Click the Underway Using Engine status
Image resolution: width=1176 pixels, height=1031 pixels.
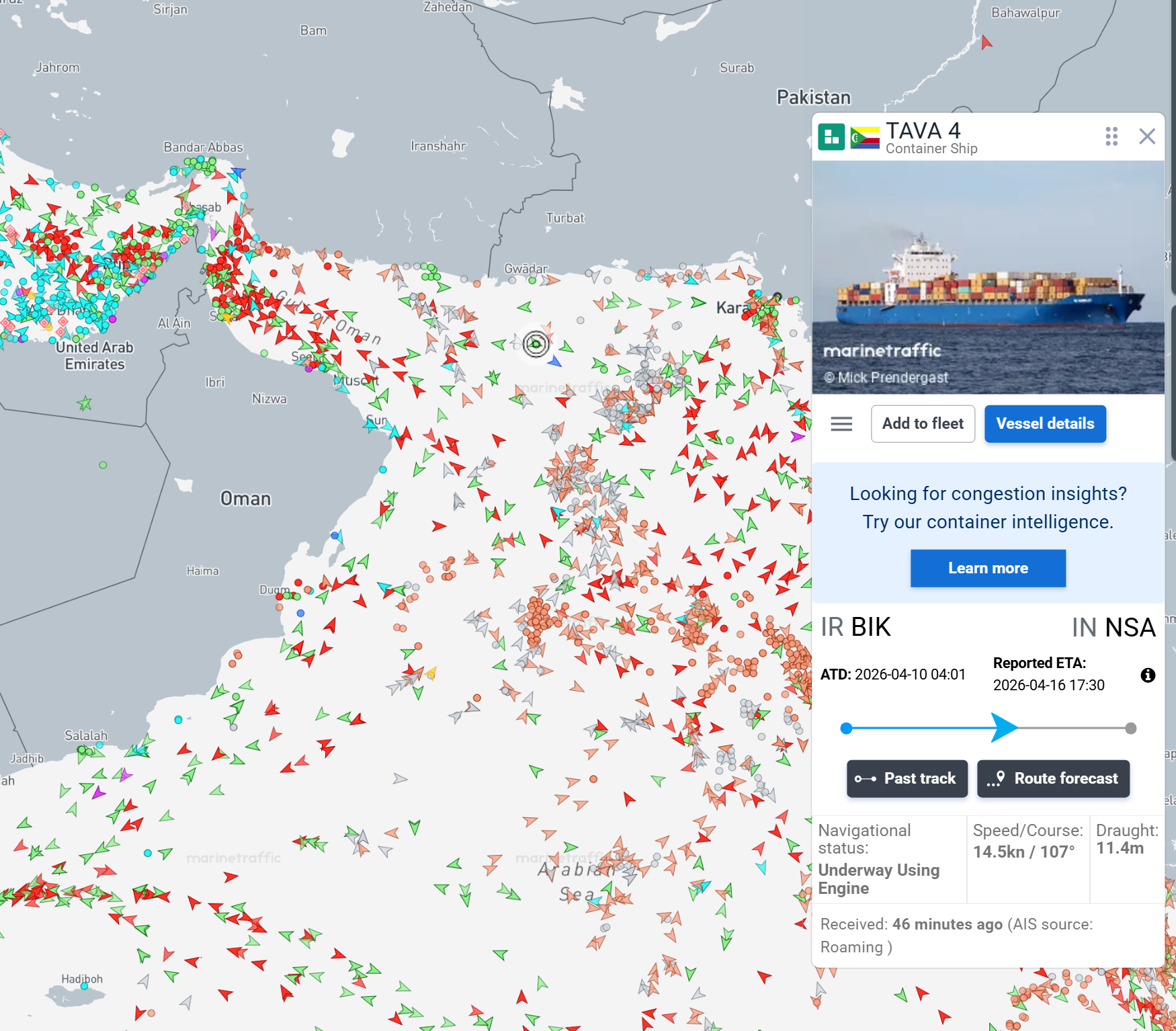pyautogui.click(x=879, y=879)
